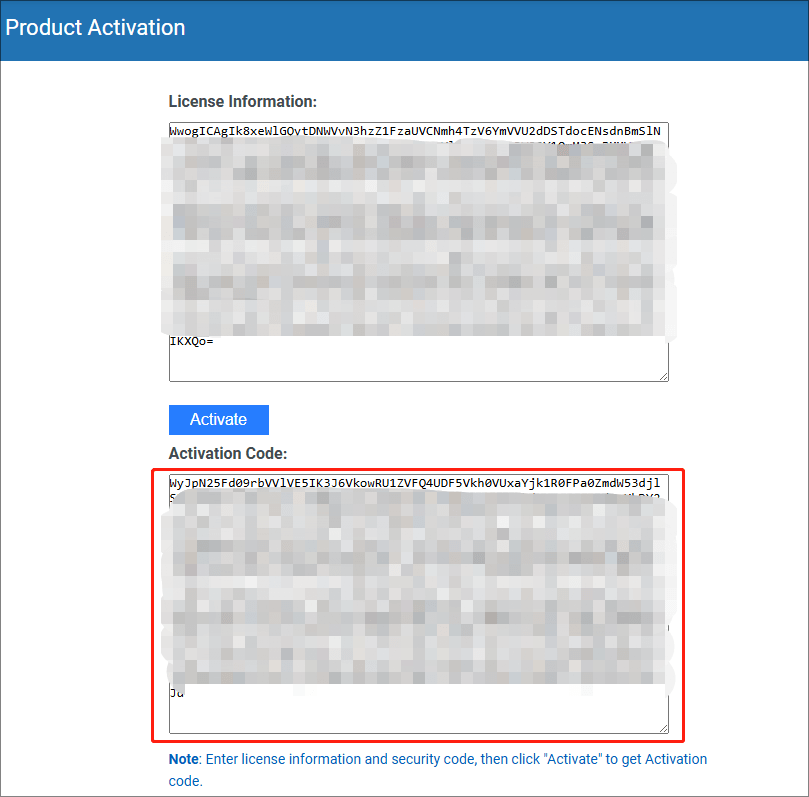Click the Activation Code box resize handle
This screenshot has width=809, height=797.
(664, 728)
